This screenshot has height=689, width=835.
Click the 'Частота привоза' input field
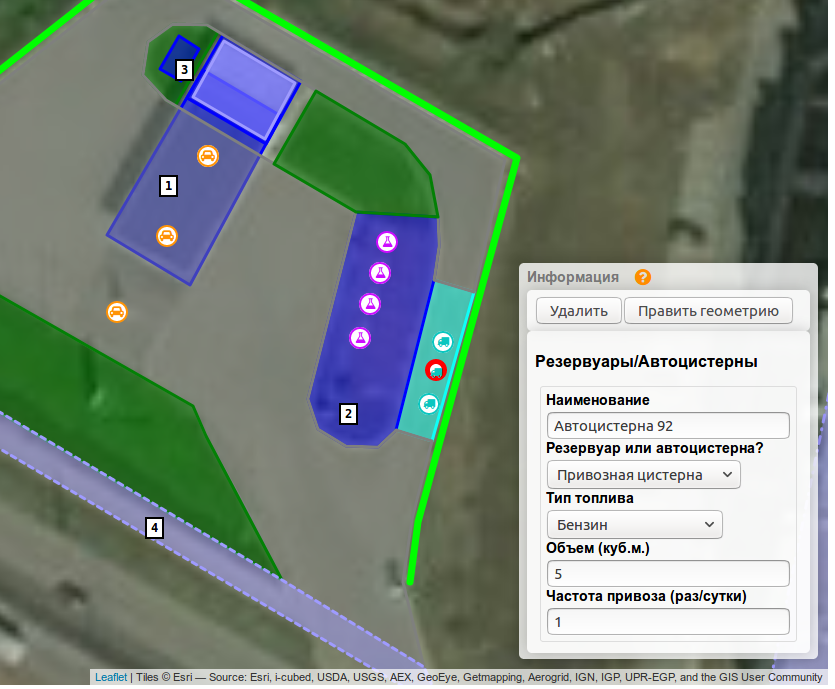667,622
